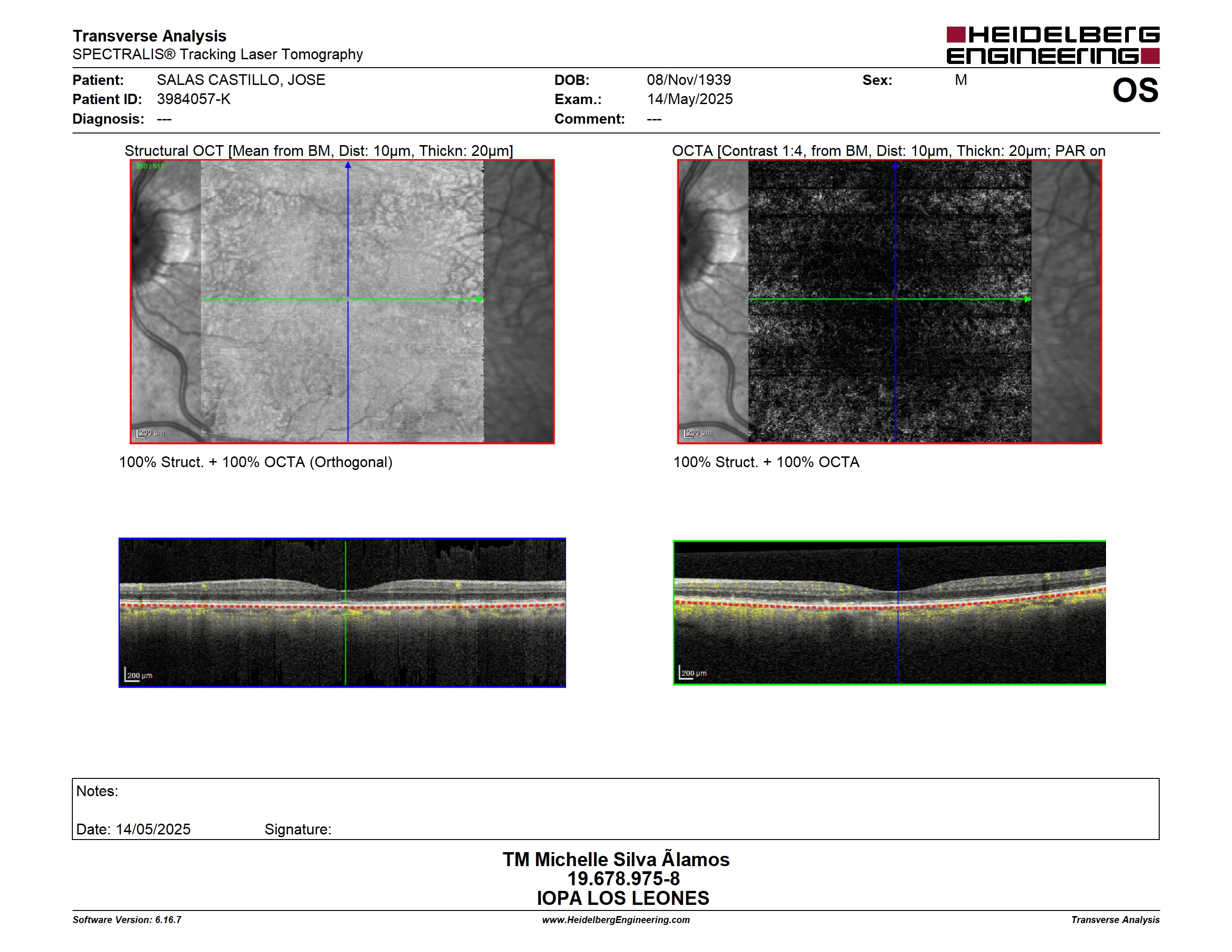This screenshot has height=952, width=1232.
Task: Click the '100% Struct. + 100% OCTA' label under OCTA image
Action: coord(766,462)
